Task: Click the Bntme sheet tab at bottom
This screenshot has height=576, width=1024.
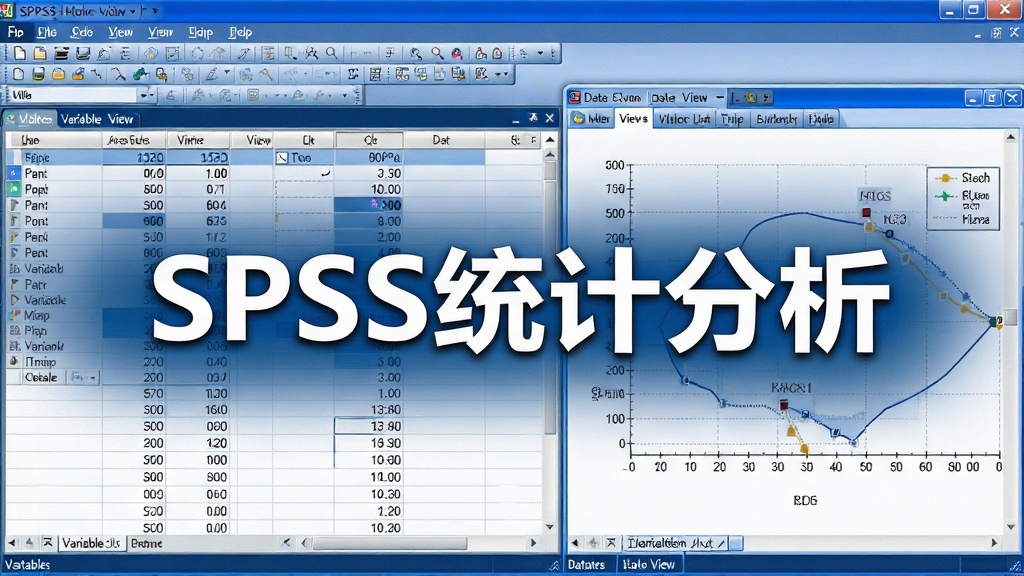Action: point(147,543)
